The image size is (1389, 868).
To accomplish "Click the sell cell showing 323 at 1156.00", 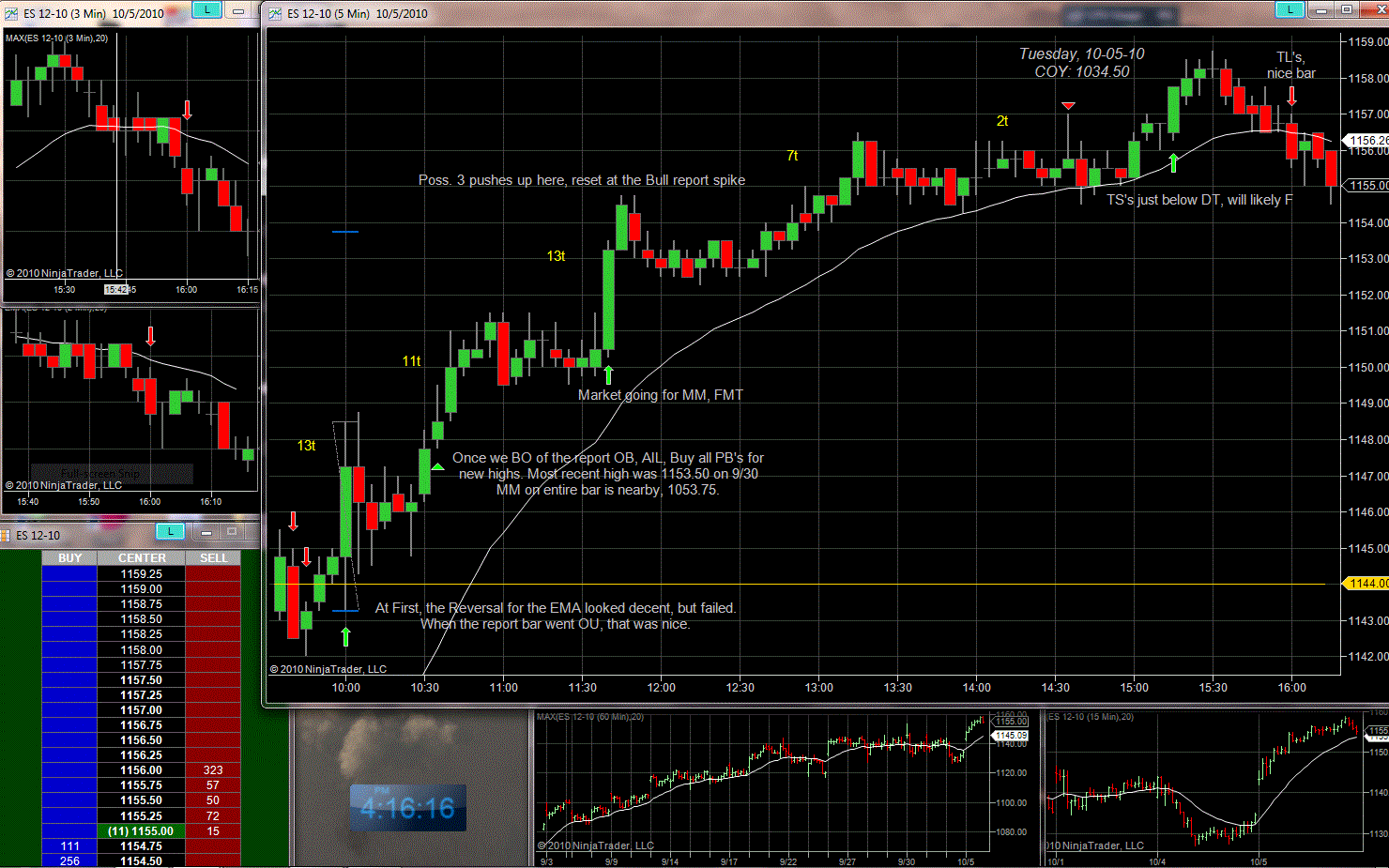I will 213,770.
